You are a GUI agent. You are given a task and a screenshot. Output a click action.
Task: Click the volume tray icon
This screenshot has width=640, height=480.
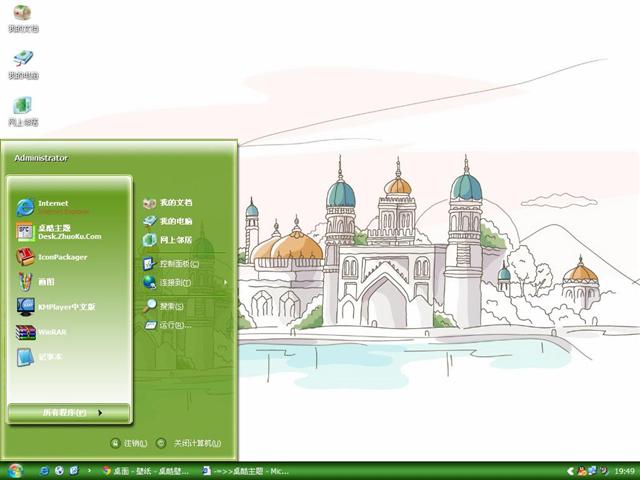click(x=603, y=471)
